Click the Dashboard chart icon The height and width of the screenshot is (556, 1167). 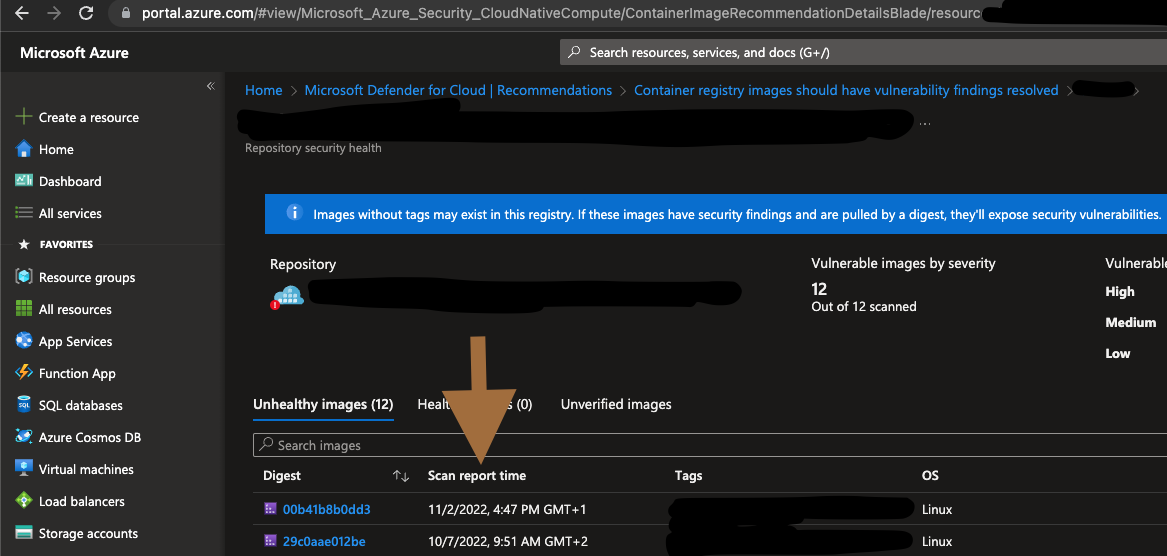24,181
